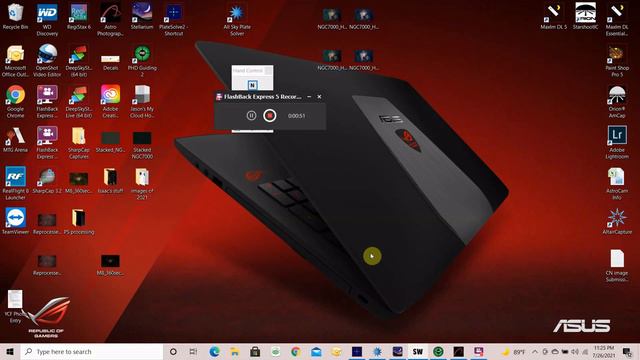
Task: Launch Stellarium from the desktop
Action: pyautogui.click(x=142, y=16)
